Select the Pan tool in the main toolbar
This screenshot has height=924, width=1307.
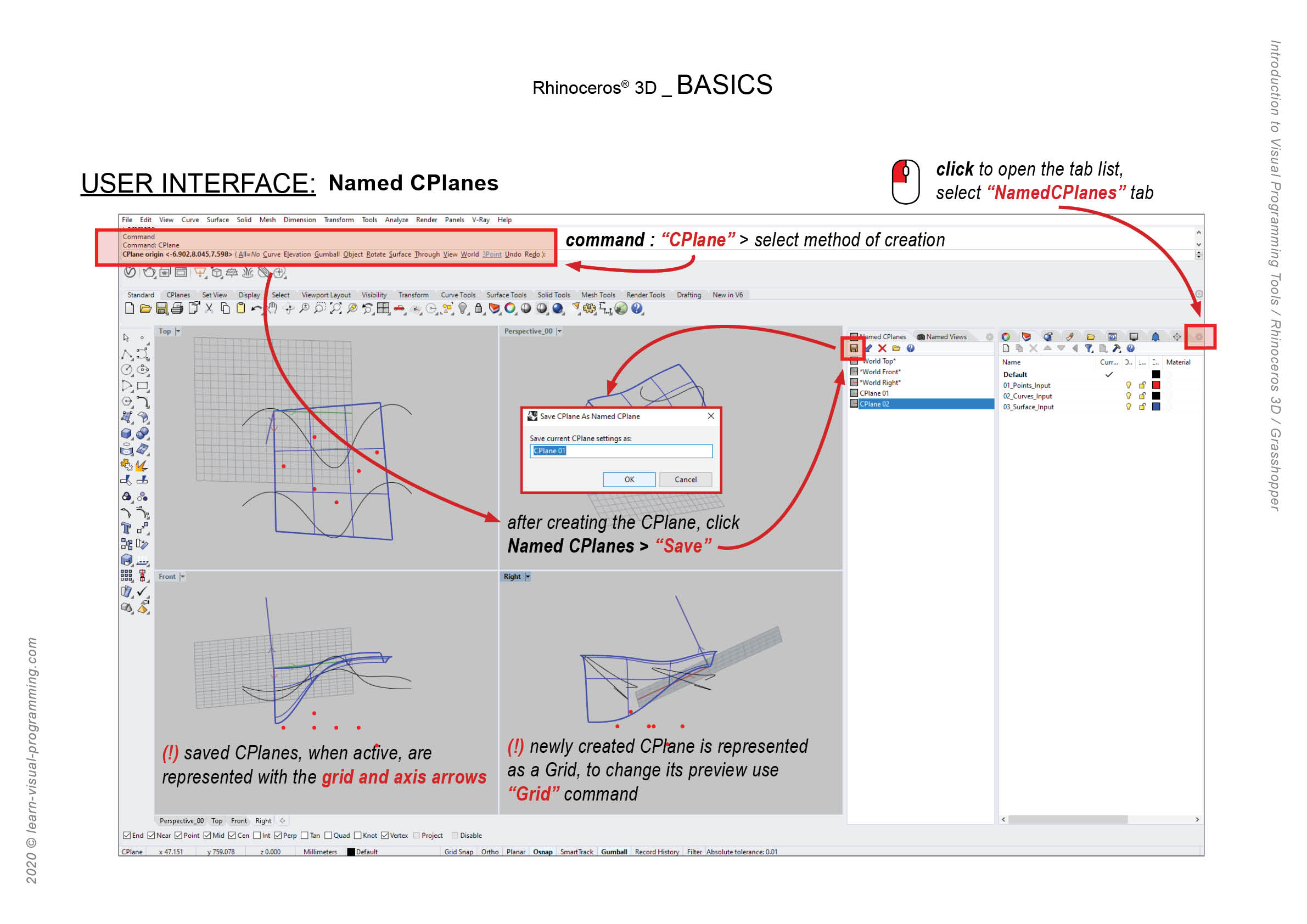pos(272,308)
